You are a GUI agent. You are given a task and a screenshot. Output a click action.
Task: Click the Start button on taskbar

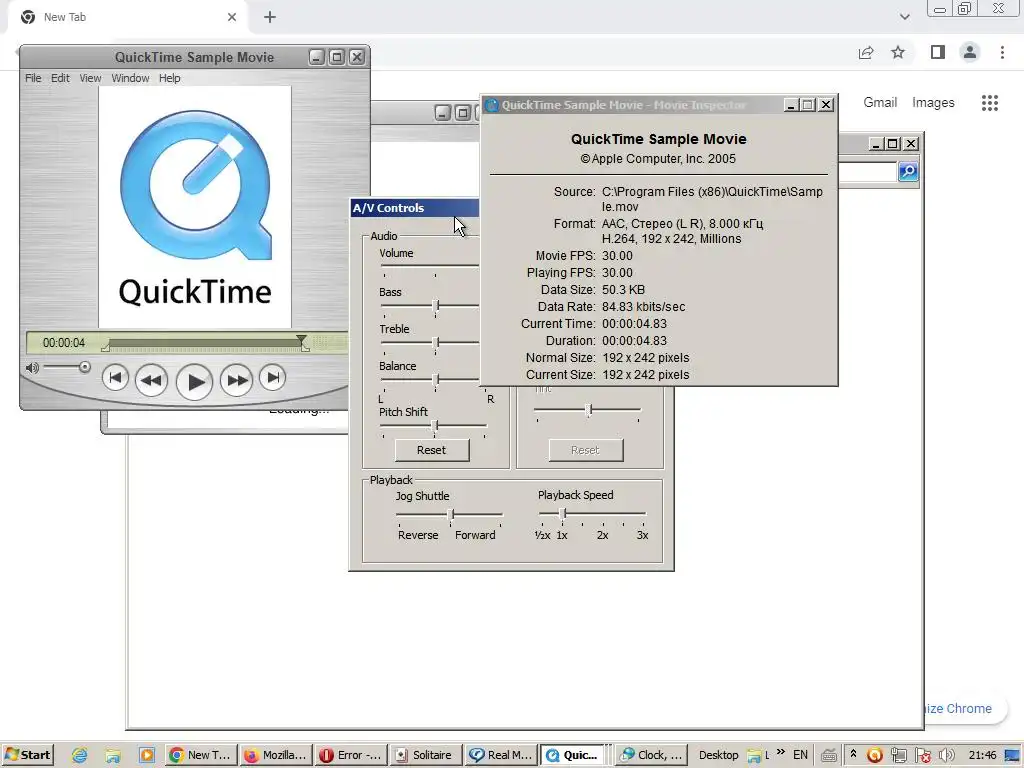tap(27, 755)
